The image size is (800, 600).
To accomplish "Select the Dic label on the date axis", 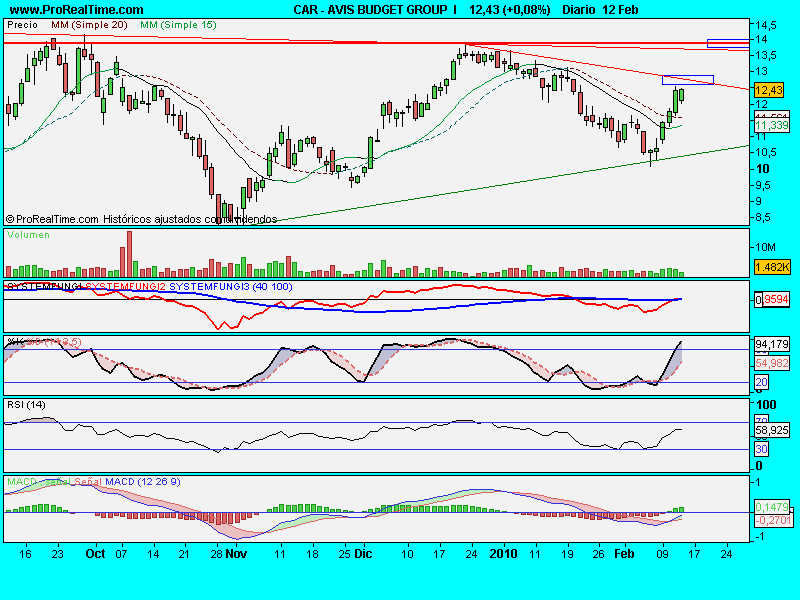I will (363, 554).
